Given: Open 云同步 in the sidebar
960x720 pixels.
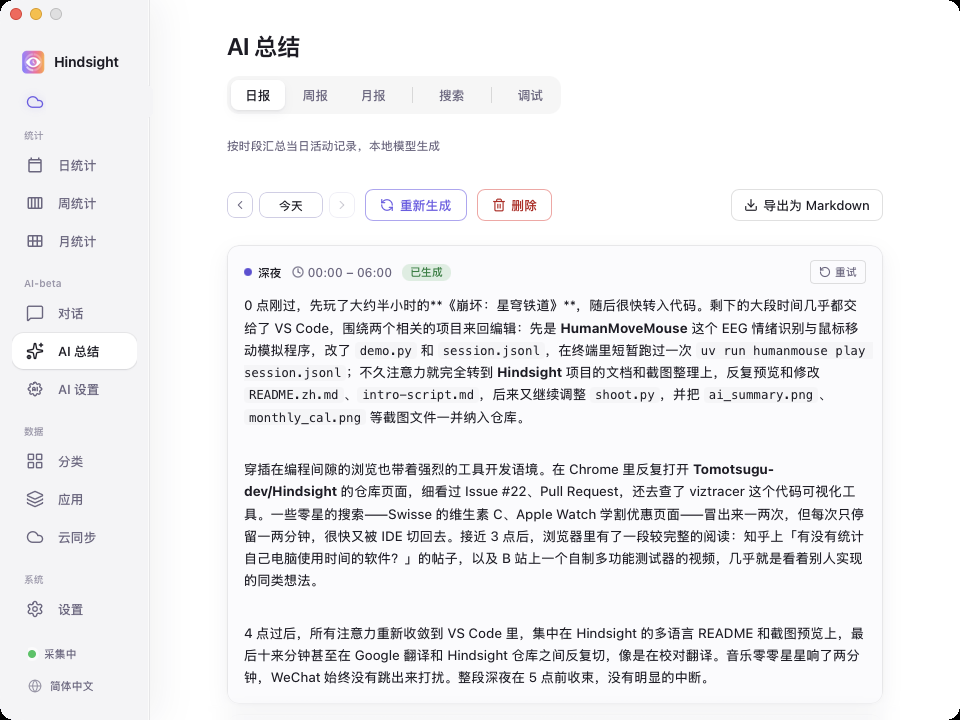Looking at the screenshot, I should pyautogui.click(x=75, y=537).
